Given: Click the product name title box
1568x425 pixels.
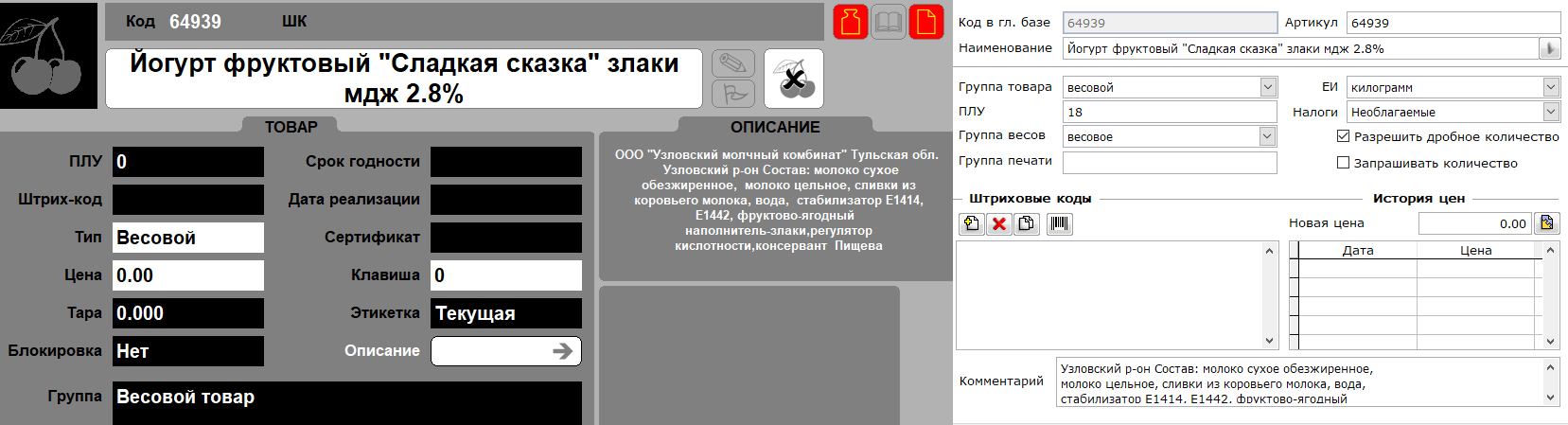Looking at the screenshot, I should click(x=404, y=79).
